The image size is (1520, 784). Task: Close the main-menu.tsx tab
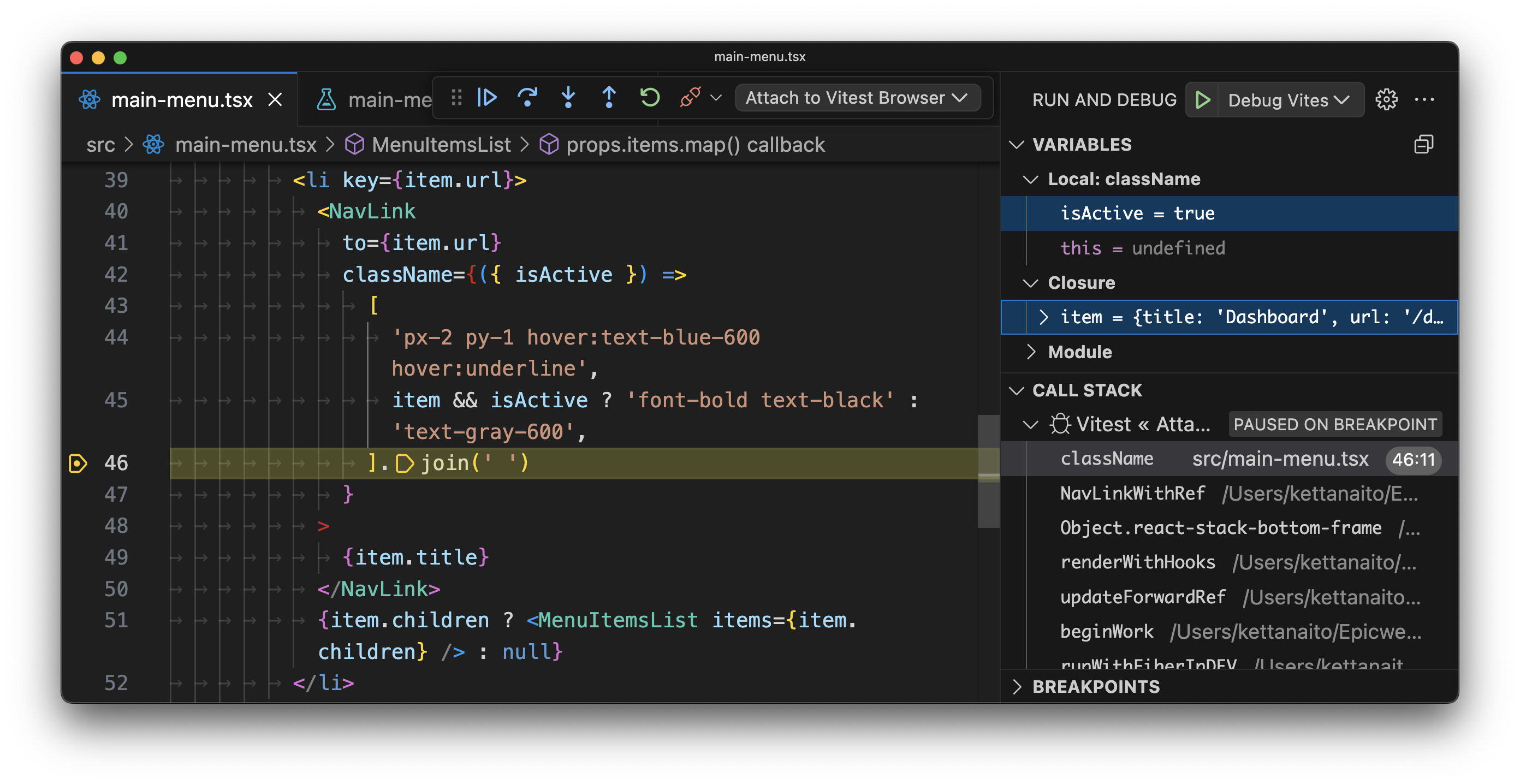tap(275, 100)
